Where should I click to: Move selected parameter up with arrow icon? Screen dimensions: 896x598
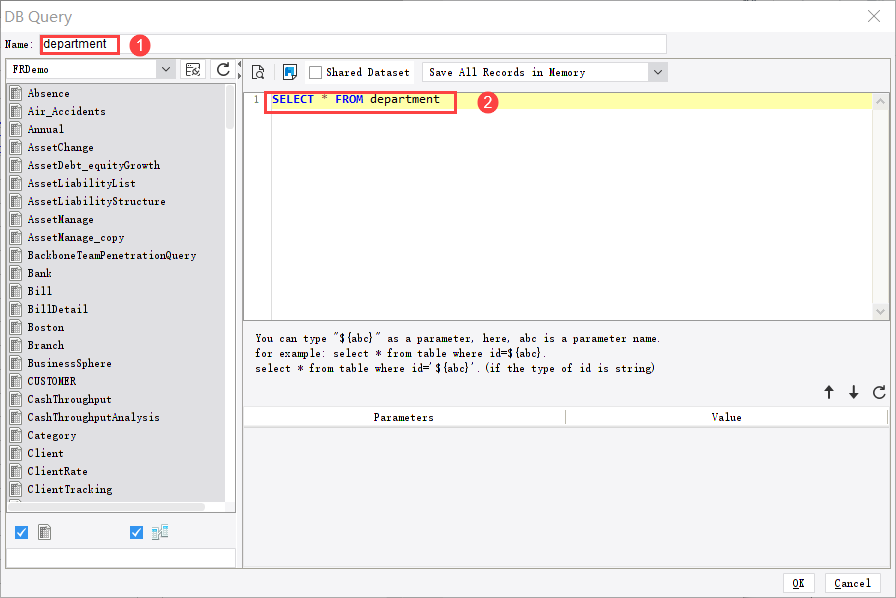(x=829, y=392)
